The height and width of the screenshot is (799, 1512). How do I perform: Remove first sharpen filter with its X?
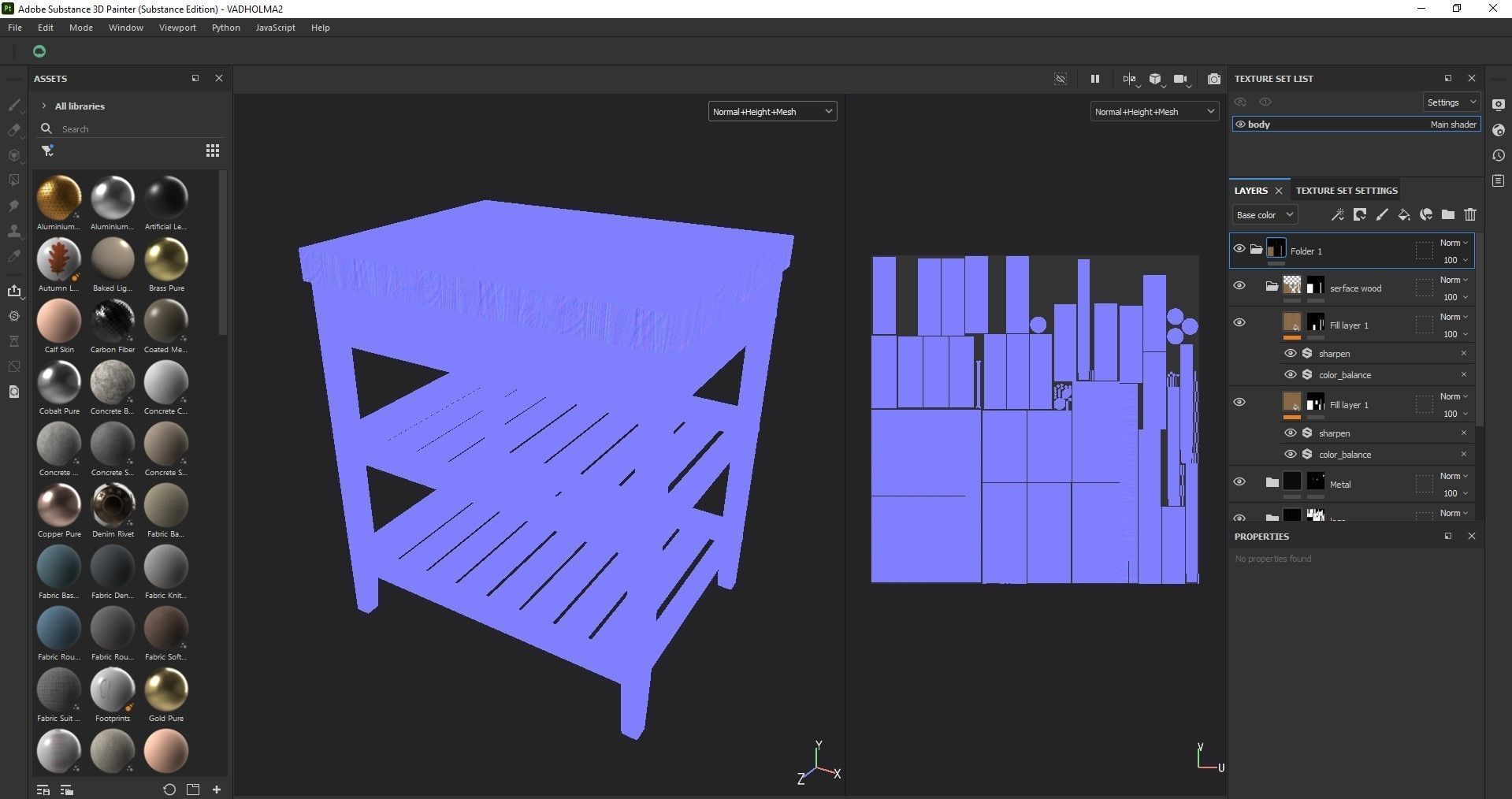click(x=1464, y=353)
